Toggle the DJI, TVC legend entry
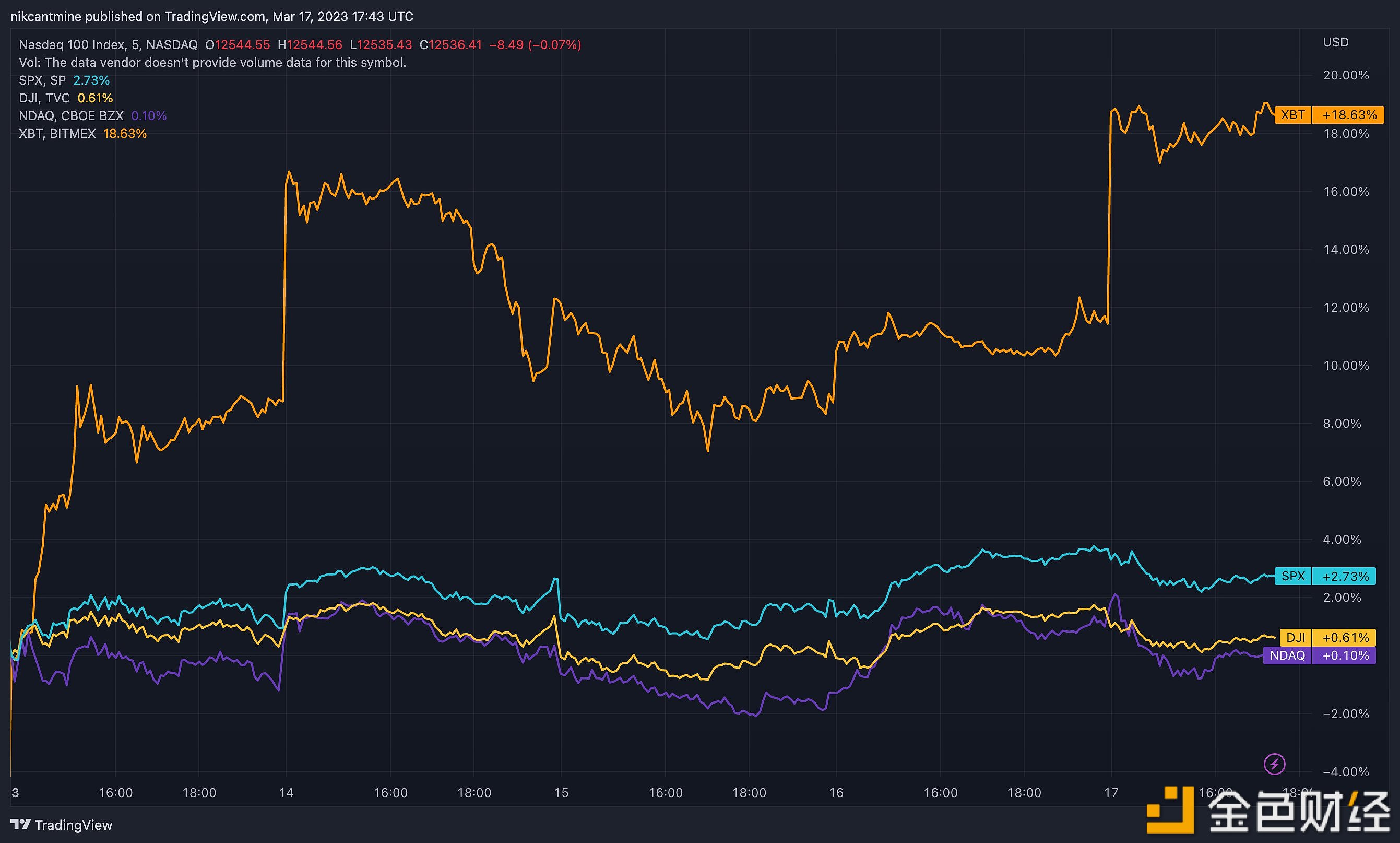This screenshot has width=1400, height=843. click(x=44, y=98)
